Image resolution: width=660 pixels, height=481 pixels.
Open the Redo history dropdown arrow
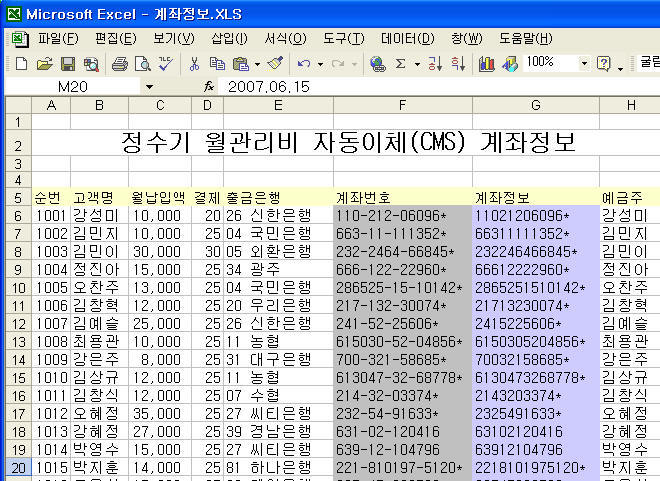tap(354, 64)
